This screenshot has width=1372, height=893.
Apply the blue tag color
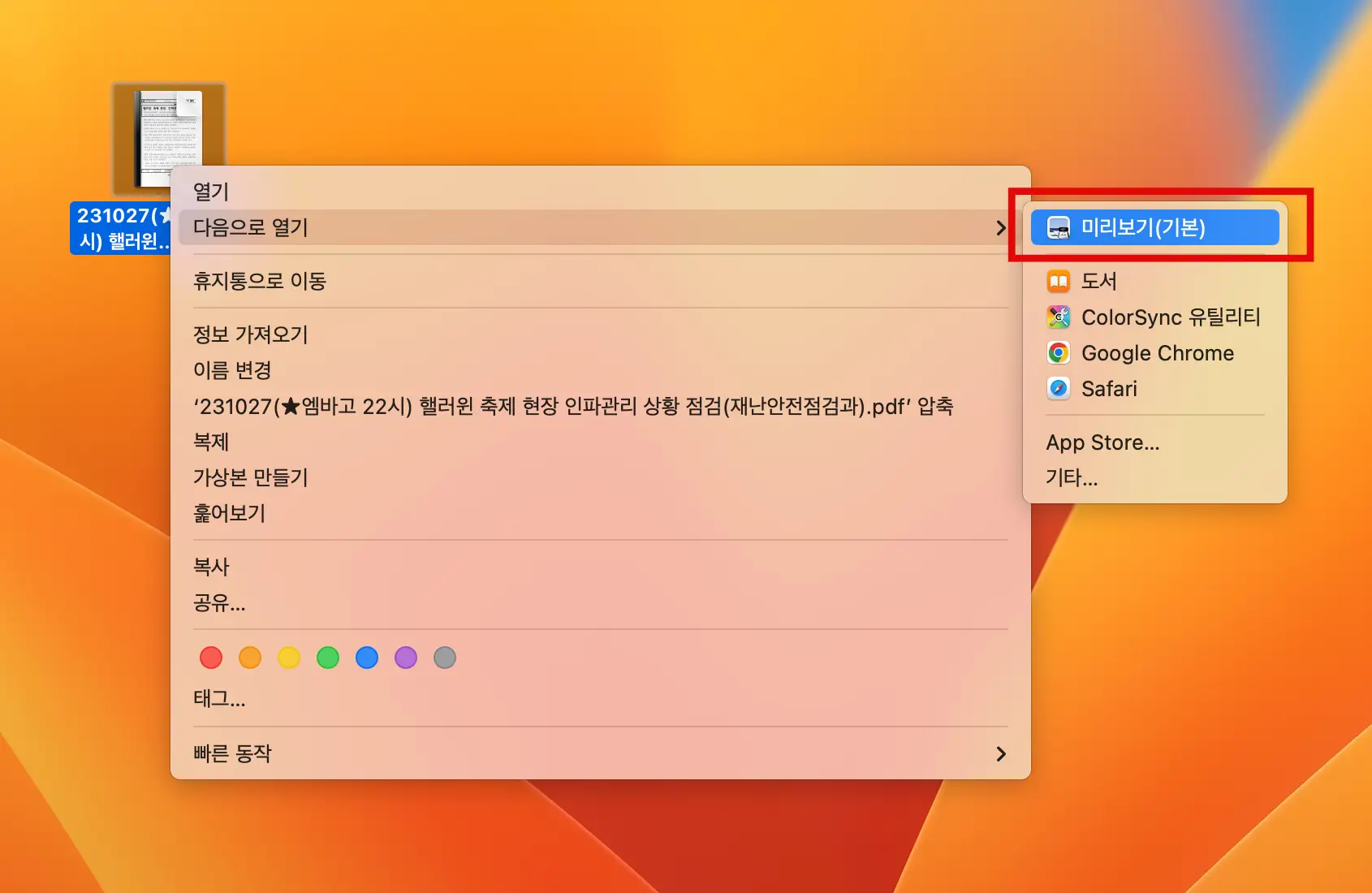pyautogui.click(x=367, y=658)
